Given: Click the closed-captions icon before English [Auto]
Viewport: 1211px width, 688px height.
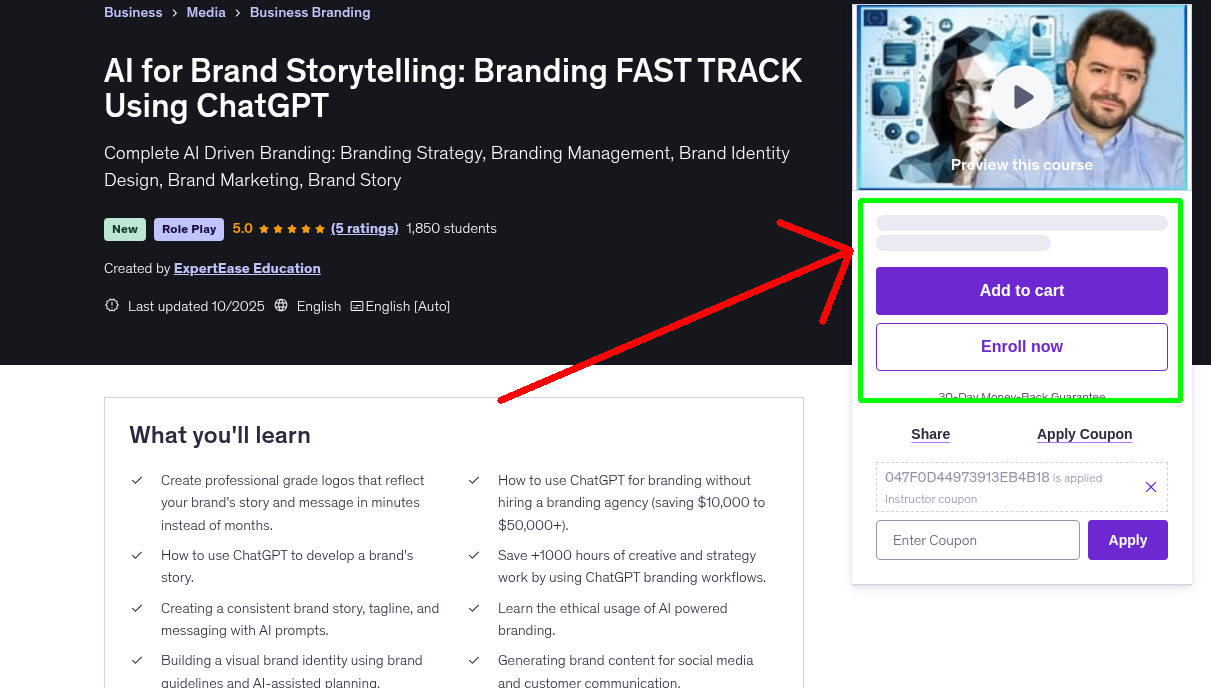Looking at the screenshot, I should [x=358, y=306].
